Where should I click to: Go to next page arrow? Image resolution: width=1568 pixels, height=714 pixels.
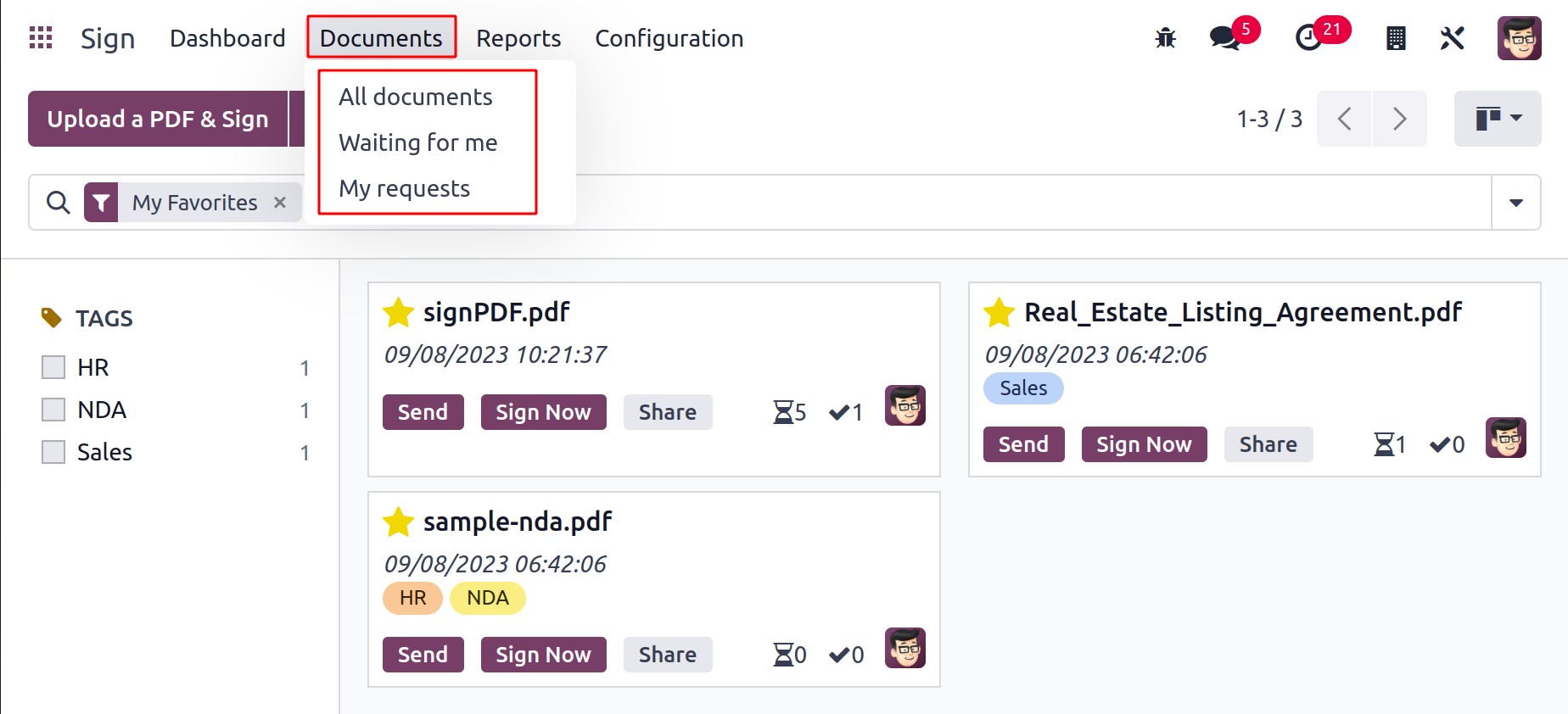coord(1399,119)
